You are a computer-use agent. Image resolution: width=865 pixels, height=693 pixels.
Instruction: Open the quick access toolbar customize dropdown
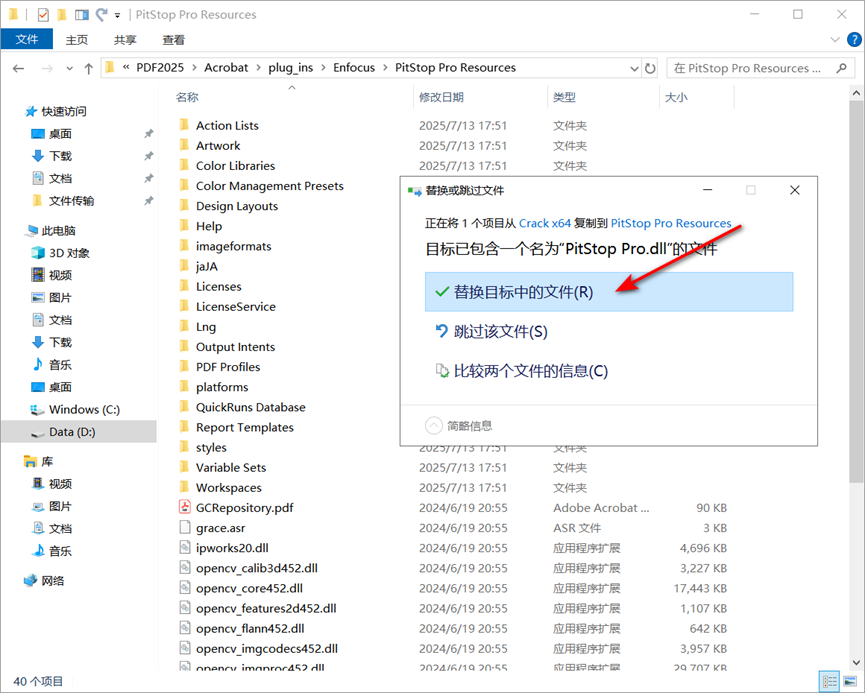click(x=118, y=15)
